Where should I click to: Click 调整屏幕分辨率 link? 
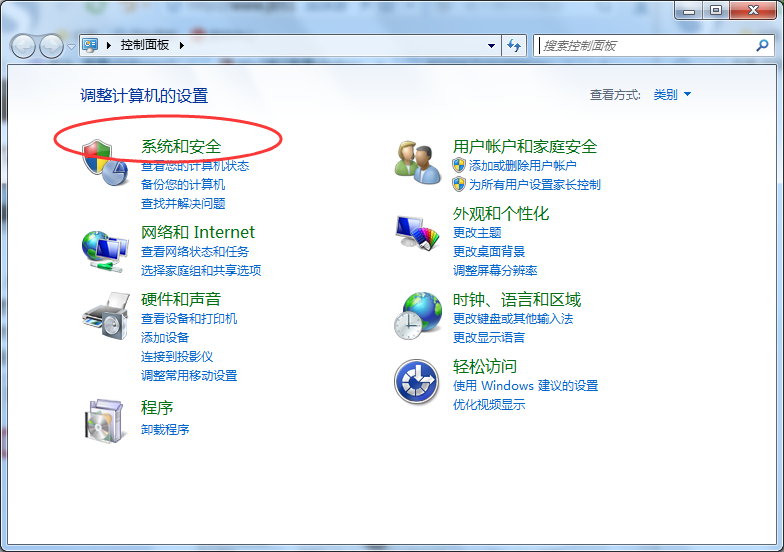[x=495, y=270]
